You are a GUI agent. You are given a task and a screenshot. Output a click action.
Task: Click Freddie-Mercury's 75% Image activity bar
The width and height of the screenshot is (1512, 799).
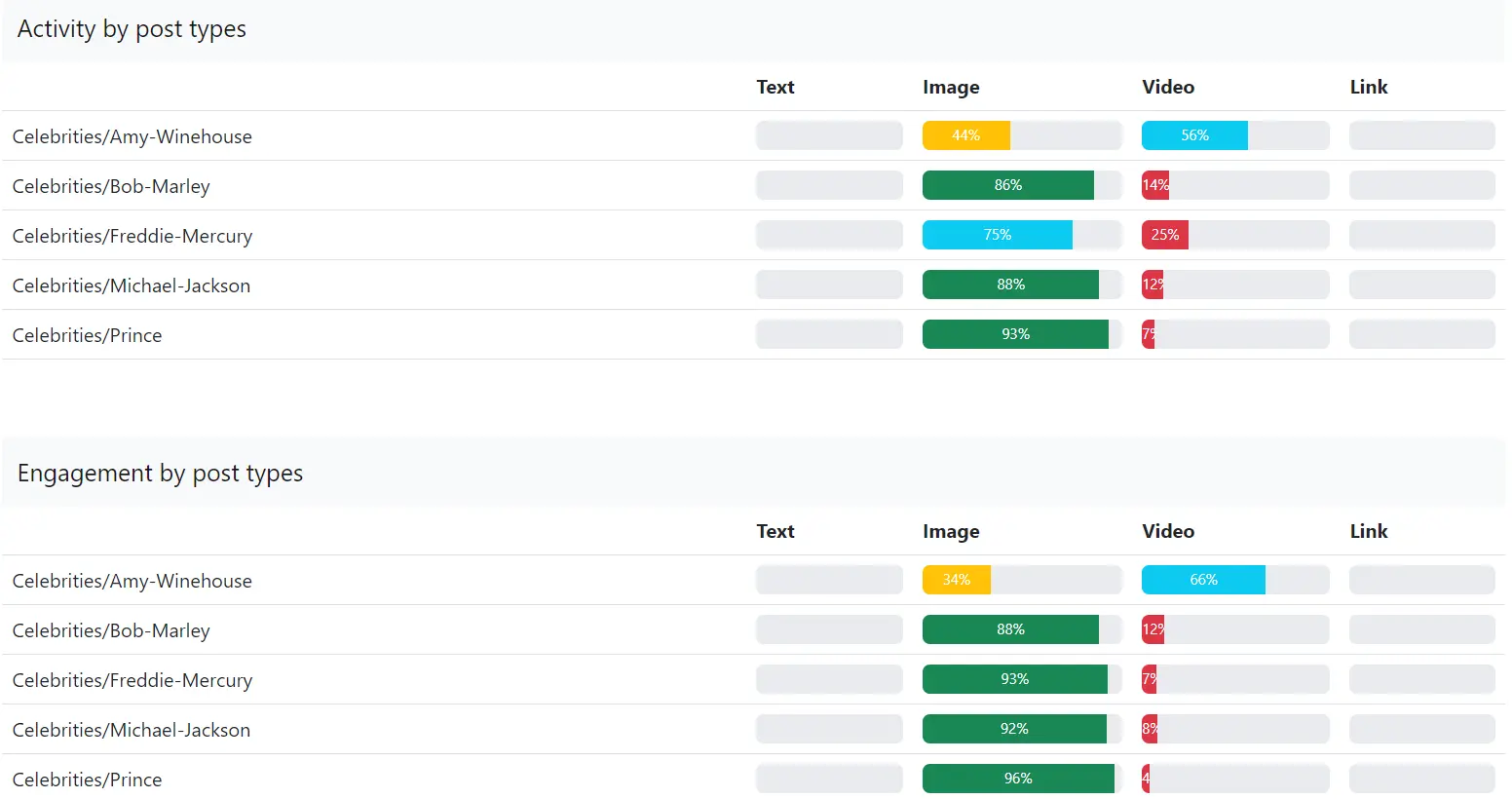pyautogui.click(x=997, y=235)
